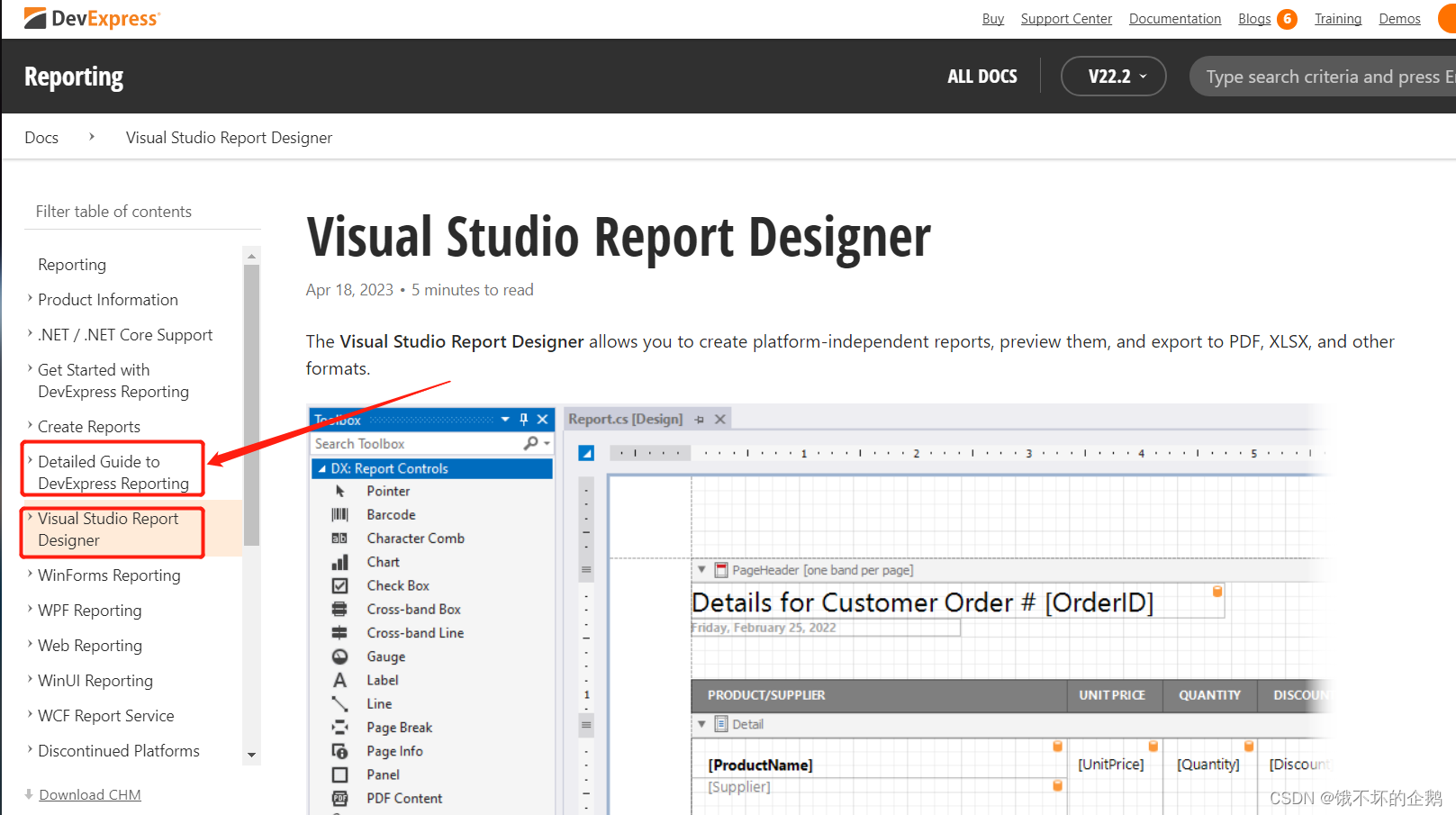The width and height of the screenshot is (1456, 815).
Task: Open the Discontinued Platforms tree item
Action: point(119,750)
